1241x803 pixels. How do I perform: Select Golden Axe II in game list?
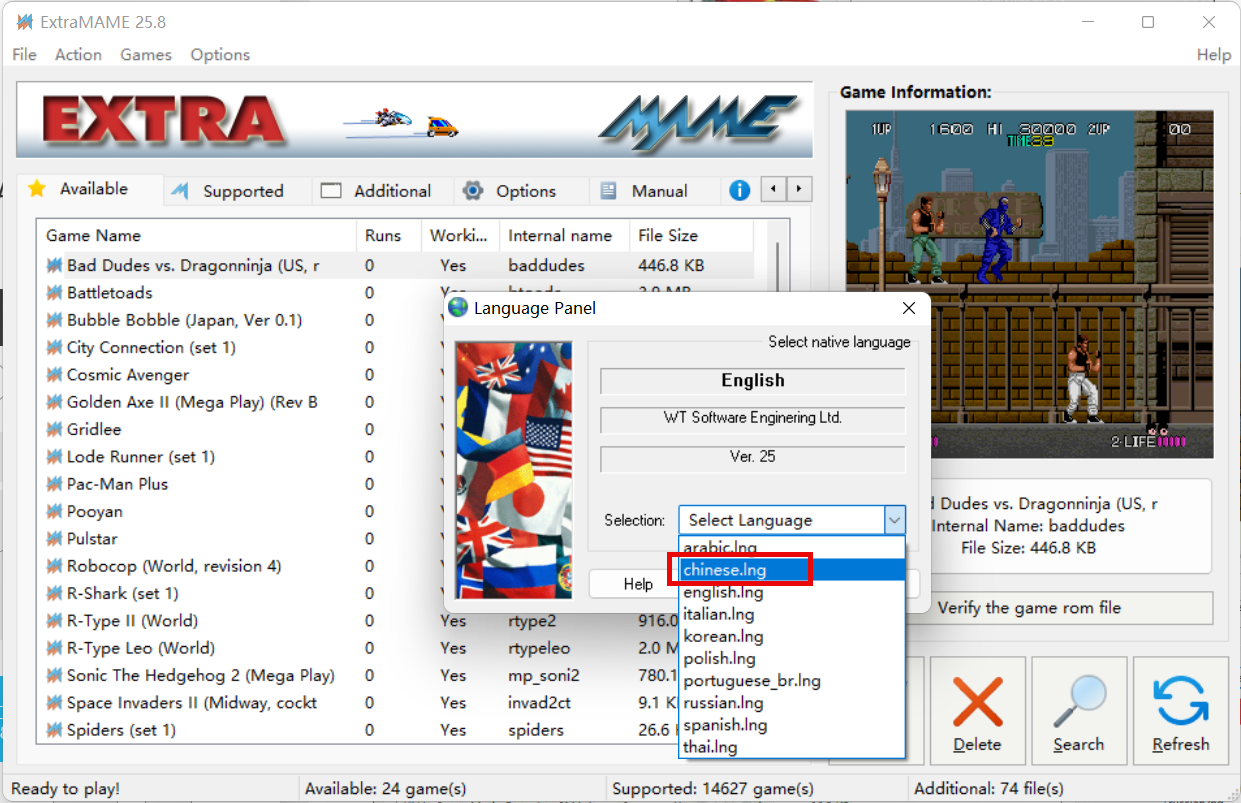[191, 402]
